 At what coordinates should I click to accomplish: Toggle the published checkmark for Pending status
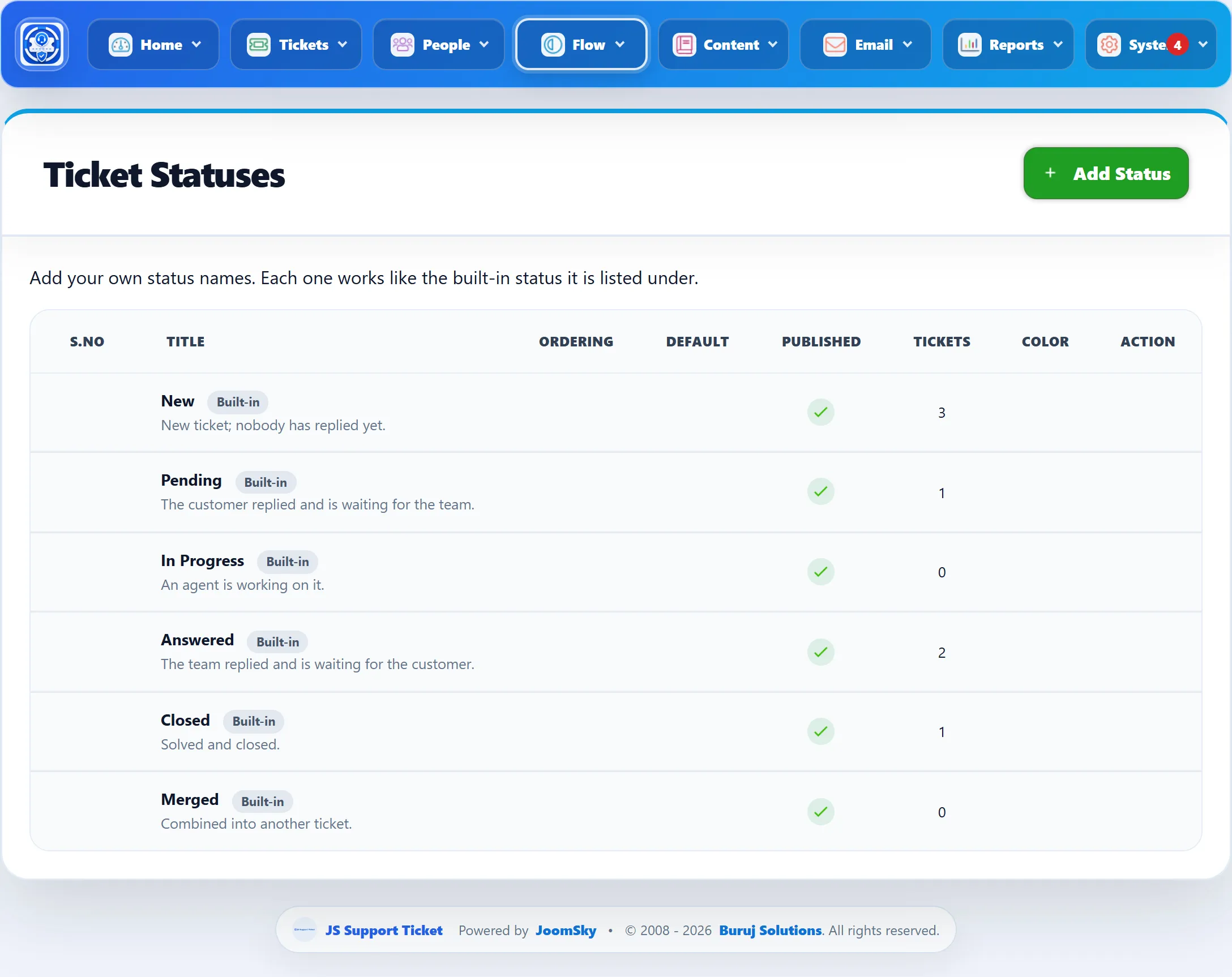(x=820, y=492)
